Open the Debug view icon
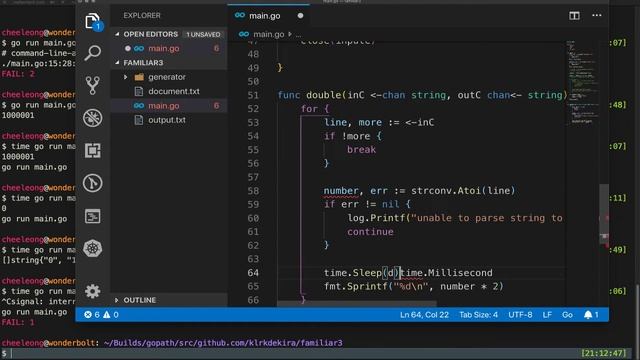Image resolution: width=640 pixels, height=360 pixels. pos(93,118)
